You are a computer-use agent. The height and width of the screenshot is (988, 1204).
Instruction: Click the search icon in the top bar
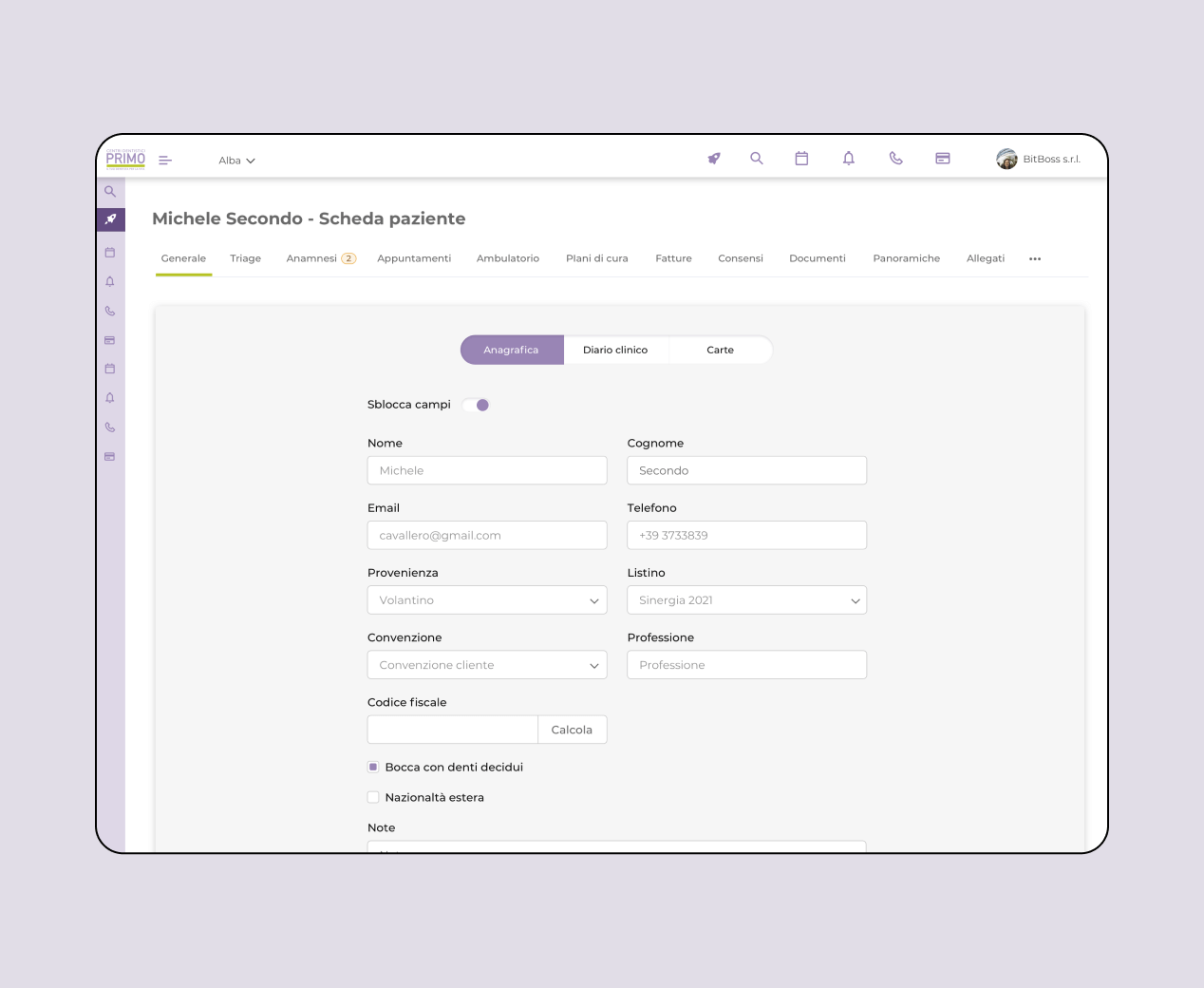click(x=756, y=158)
